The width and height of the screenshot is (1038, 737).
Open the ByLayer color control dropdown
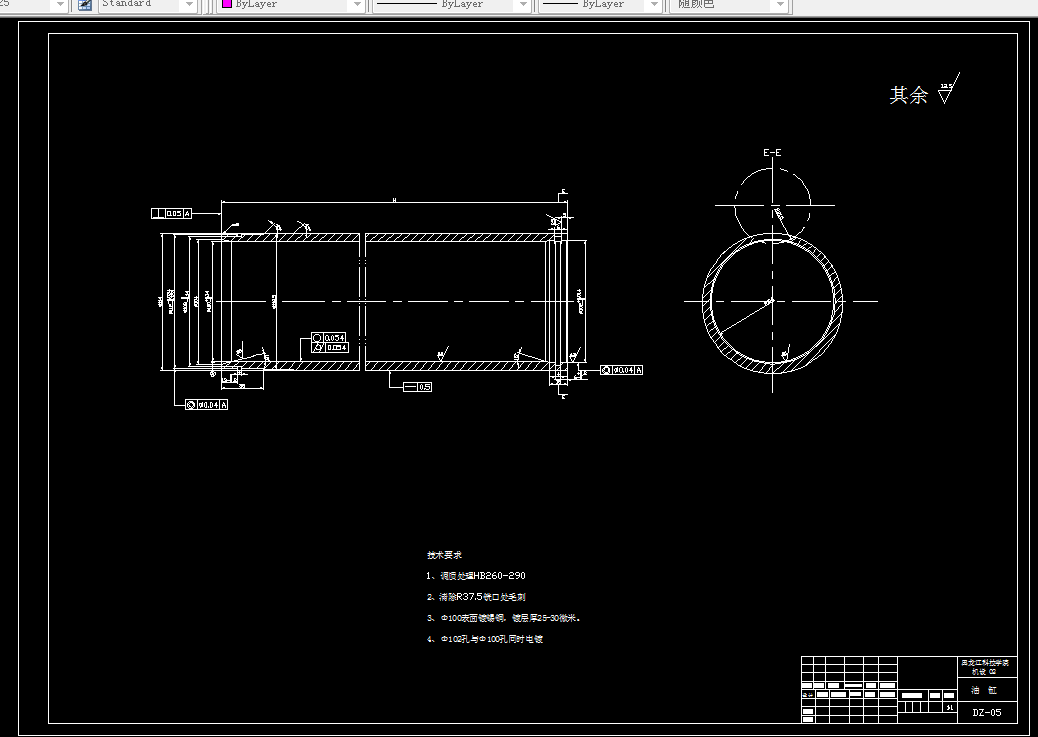tap(292, 5)
